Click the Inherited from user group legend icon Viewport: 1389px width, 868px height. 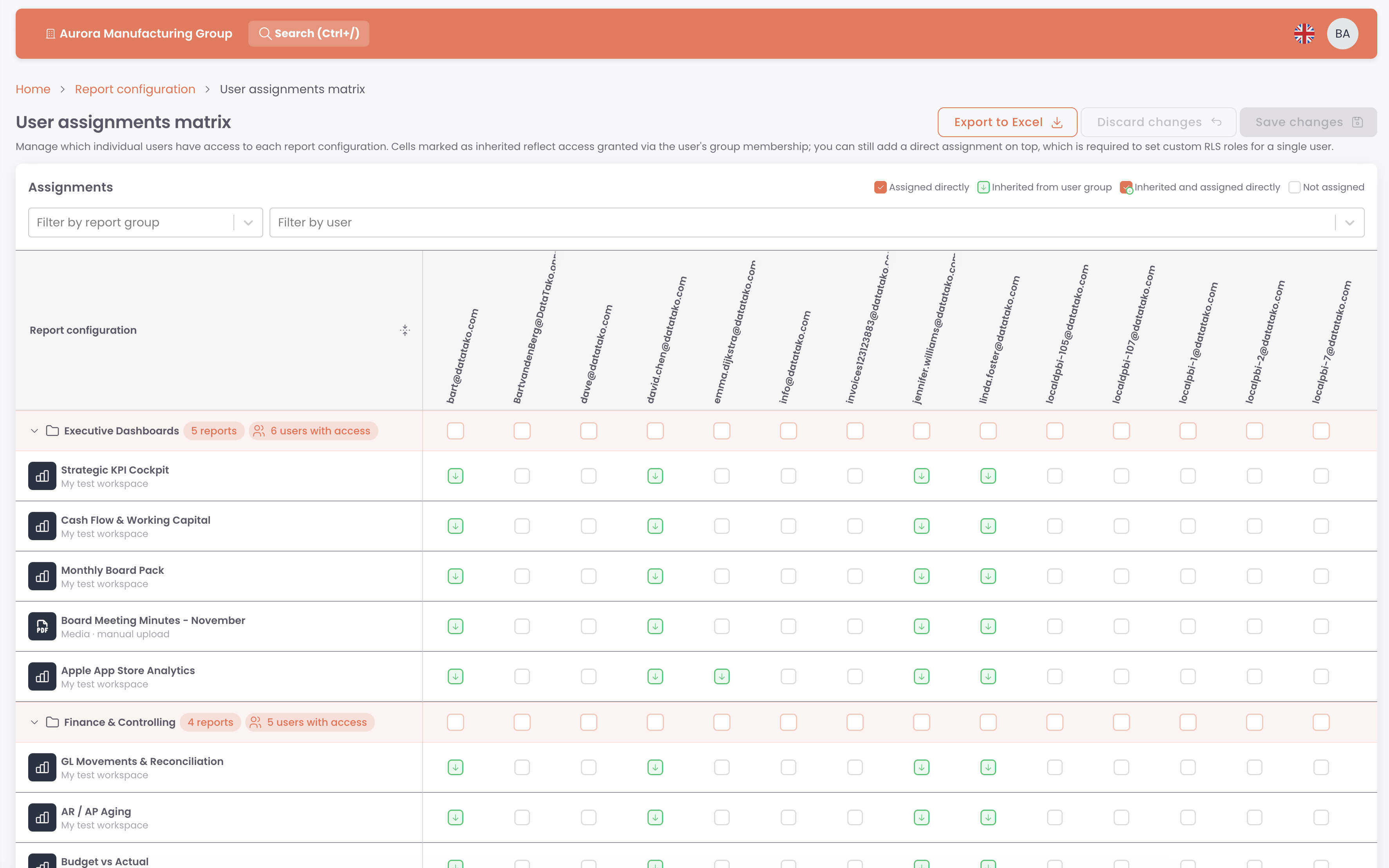[983, 187]
